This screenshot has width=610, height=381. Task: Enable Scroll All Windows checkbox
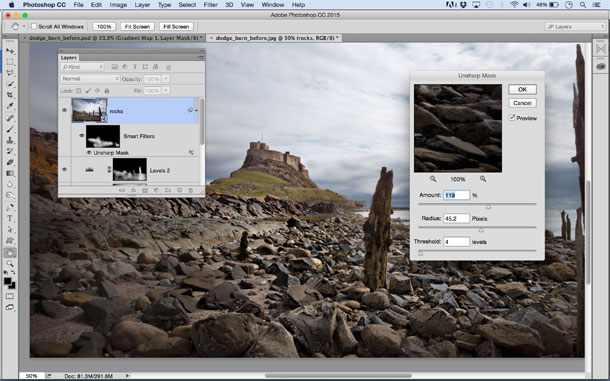pos(34,26)
